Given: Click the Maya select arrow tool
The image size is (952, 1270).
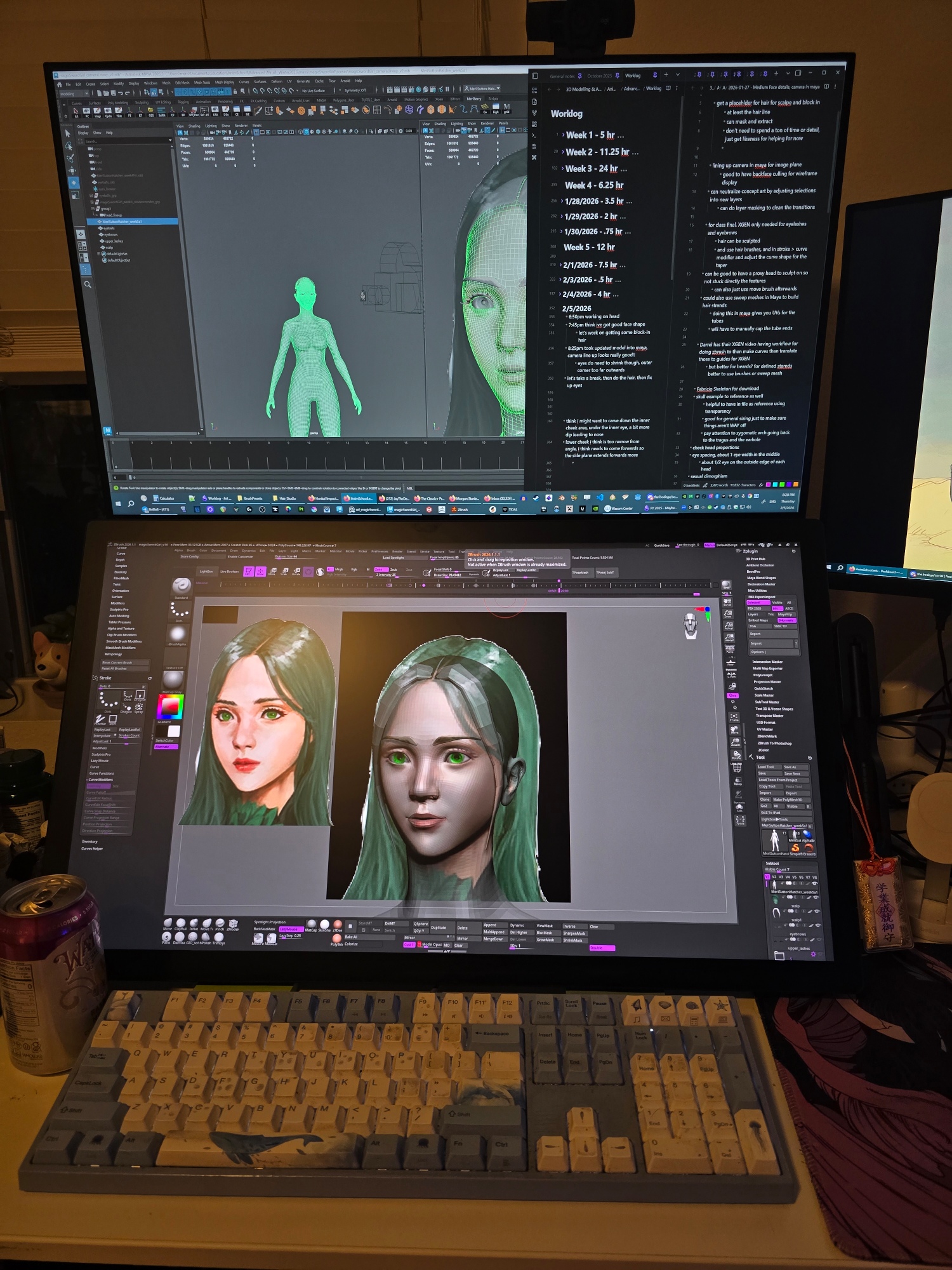Looking at the screenshot, I should (x=69, y=133).
